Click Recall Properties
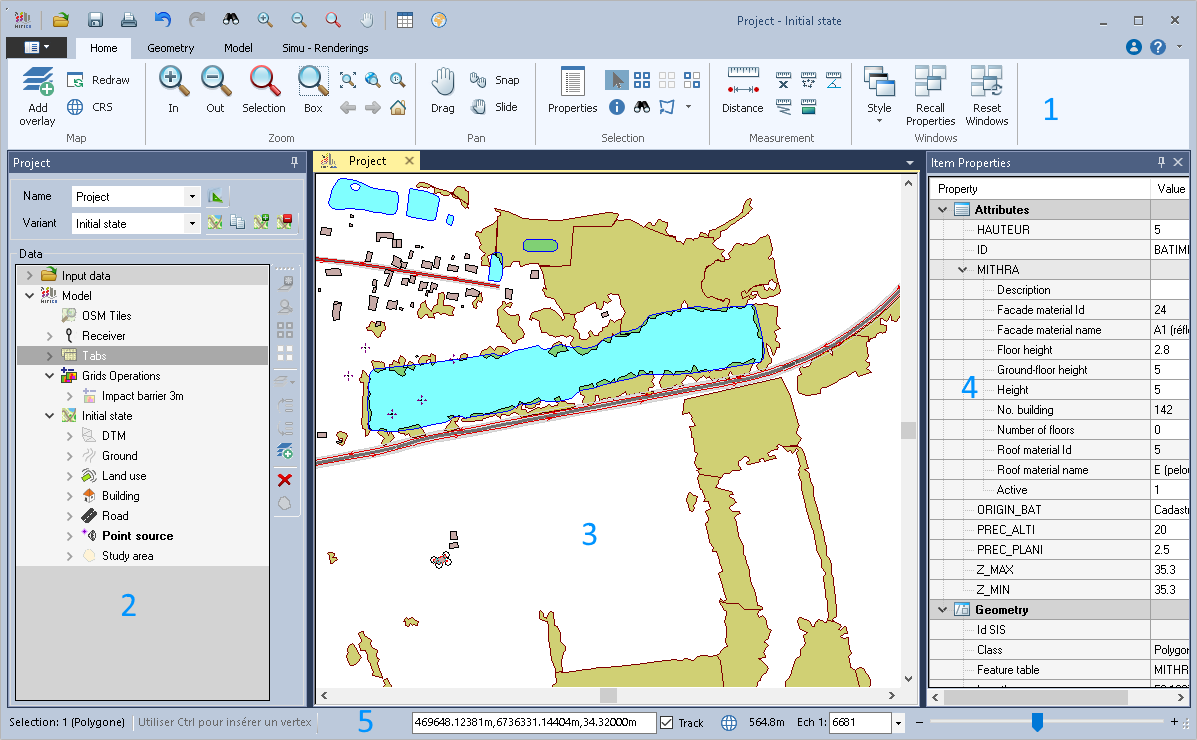 click(931, 95)
